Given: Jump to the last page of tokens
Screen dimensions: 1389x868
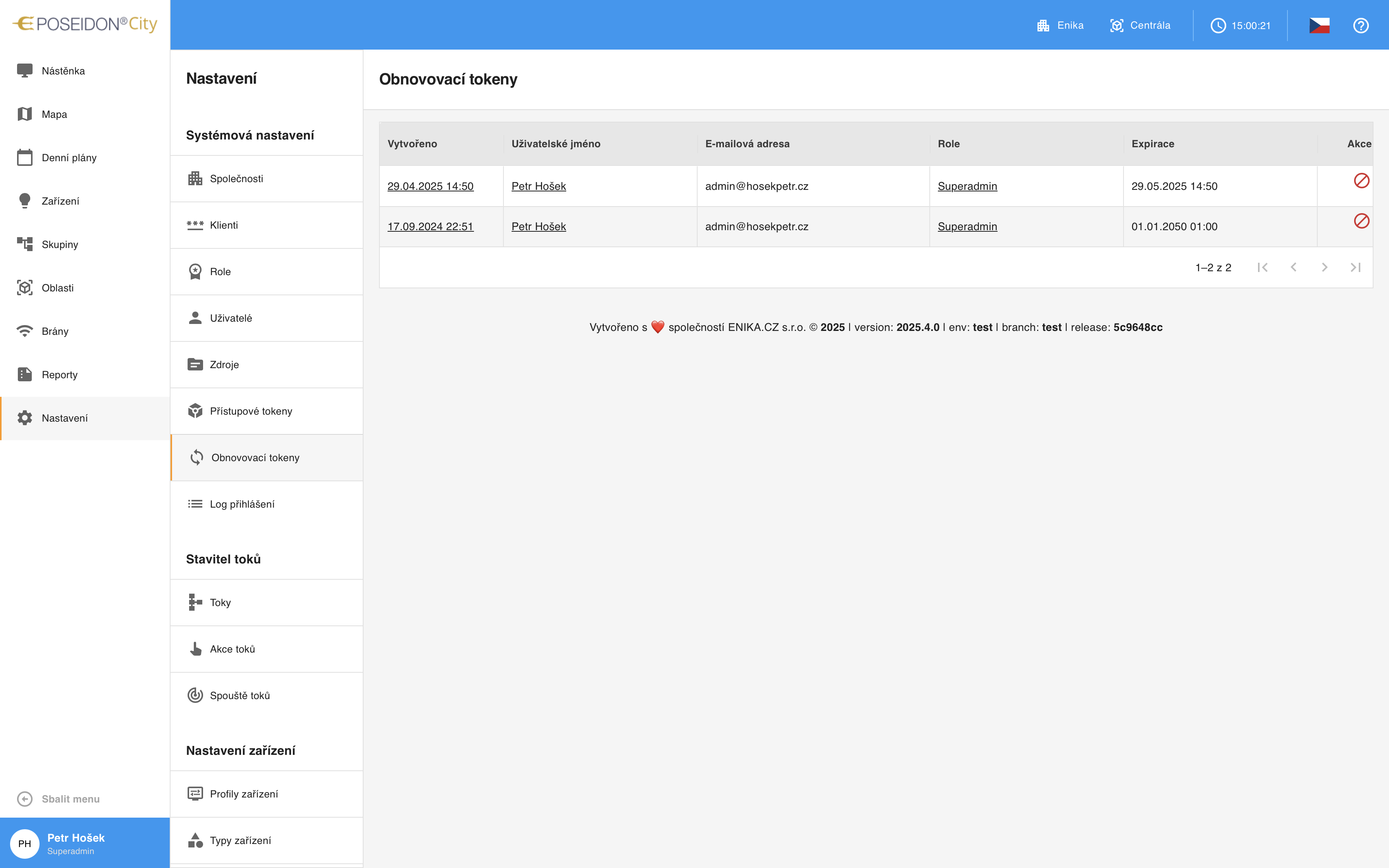Looking at the screenshot, I should (x=1356, y=267).
